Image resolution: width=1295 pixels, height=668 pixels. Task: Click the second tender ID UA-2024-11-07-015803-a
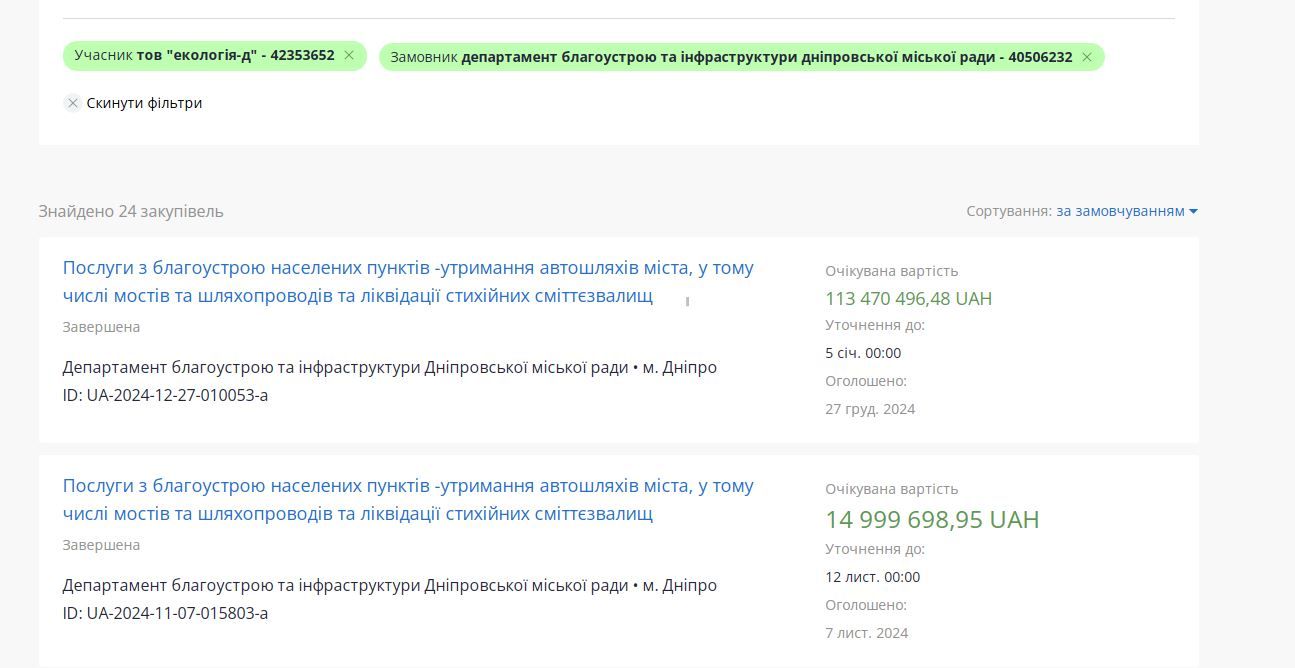tap(165, 613)
